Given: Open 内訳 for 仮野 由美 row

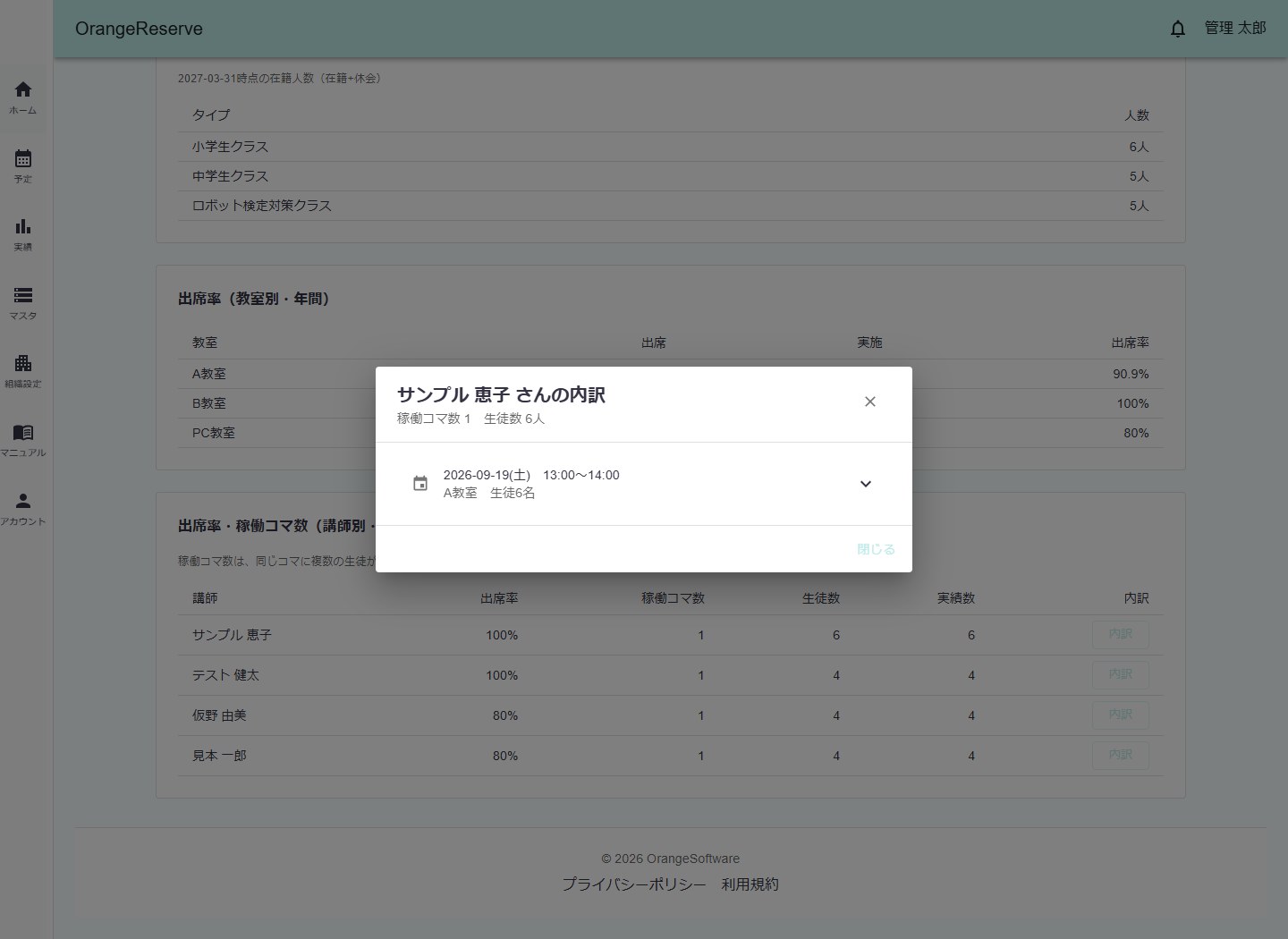Looking at the screenshot, I should (1121, 715).
